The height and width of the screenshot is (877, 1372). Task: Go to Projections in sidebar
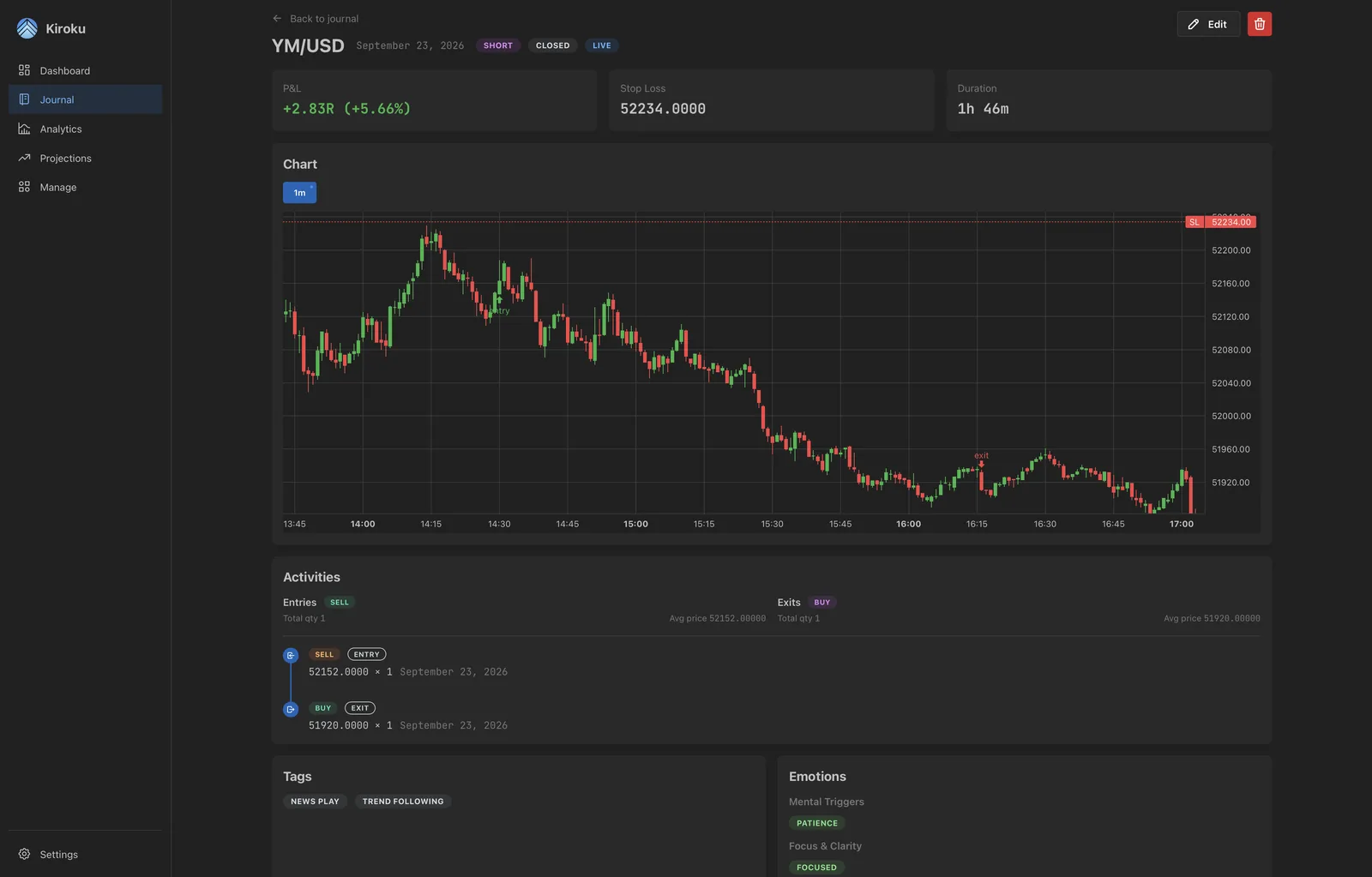point(85,158)
